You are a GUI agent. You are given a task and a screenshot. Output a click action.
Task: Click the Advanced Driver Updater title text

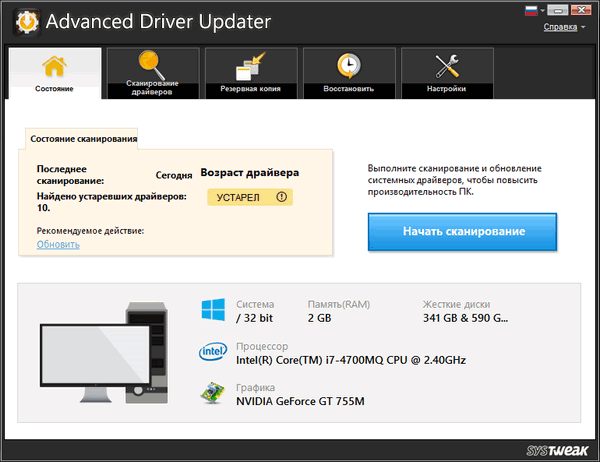click(x=158, y=21)
